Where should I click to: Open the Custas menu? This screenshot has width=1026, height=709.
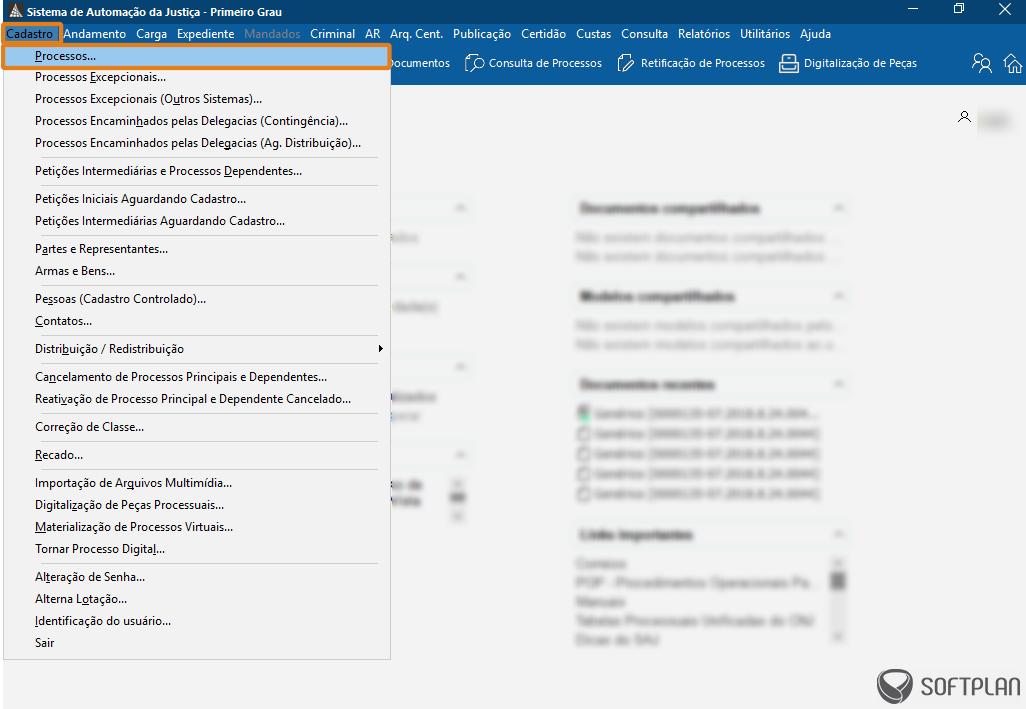(x=593, y=34)
